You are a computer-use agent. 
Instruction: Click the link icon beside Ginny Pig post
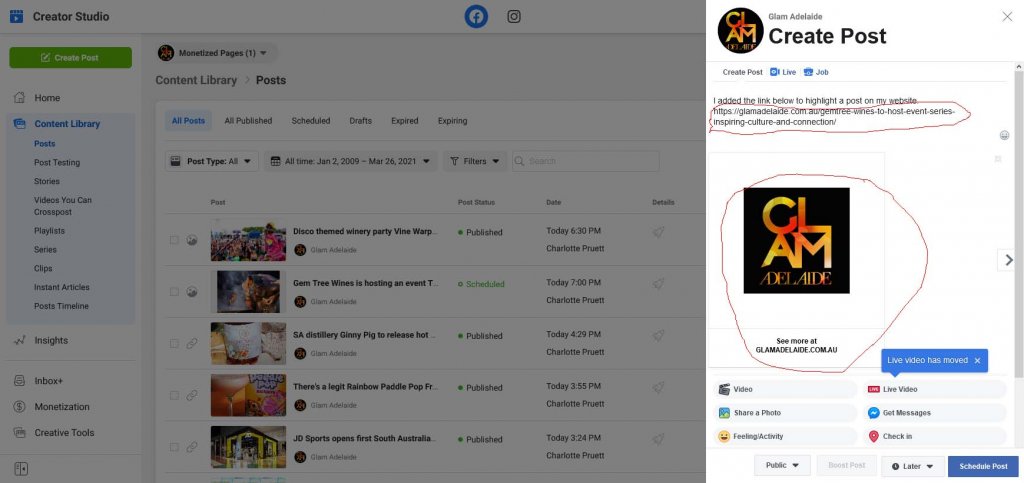point(192,343)
